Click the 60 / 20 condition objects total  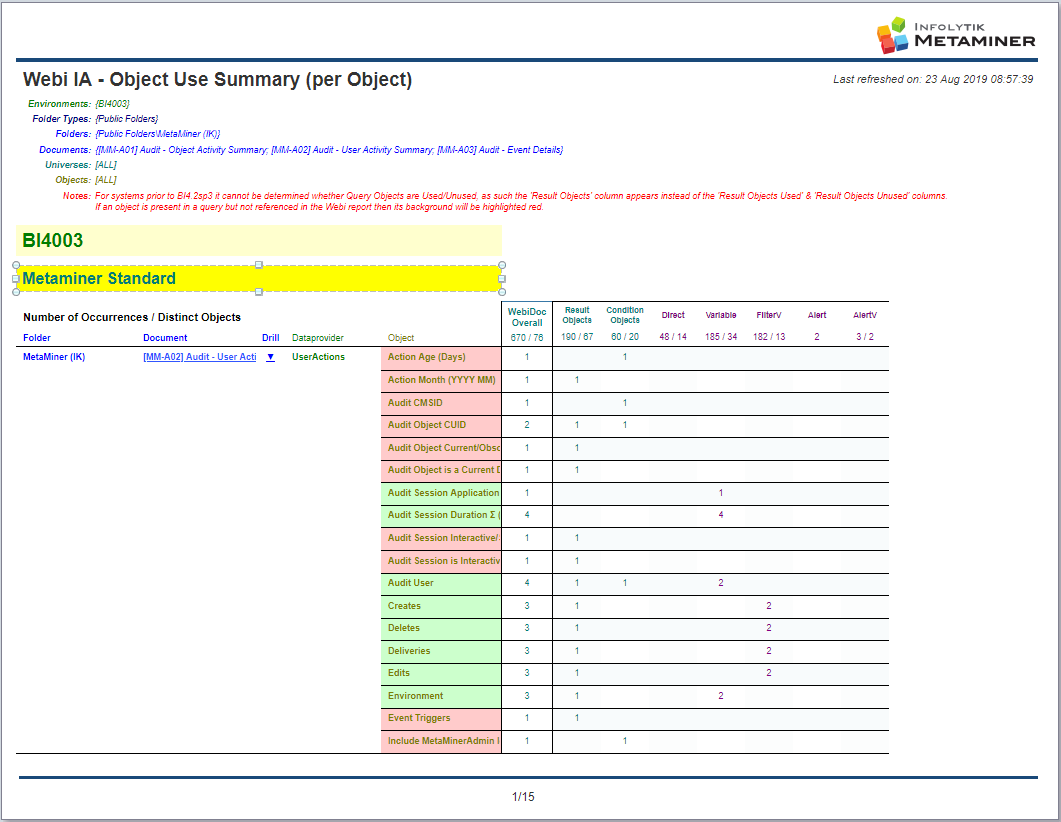(x=625, y=337)
